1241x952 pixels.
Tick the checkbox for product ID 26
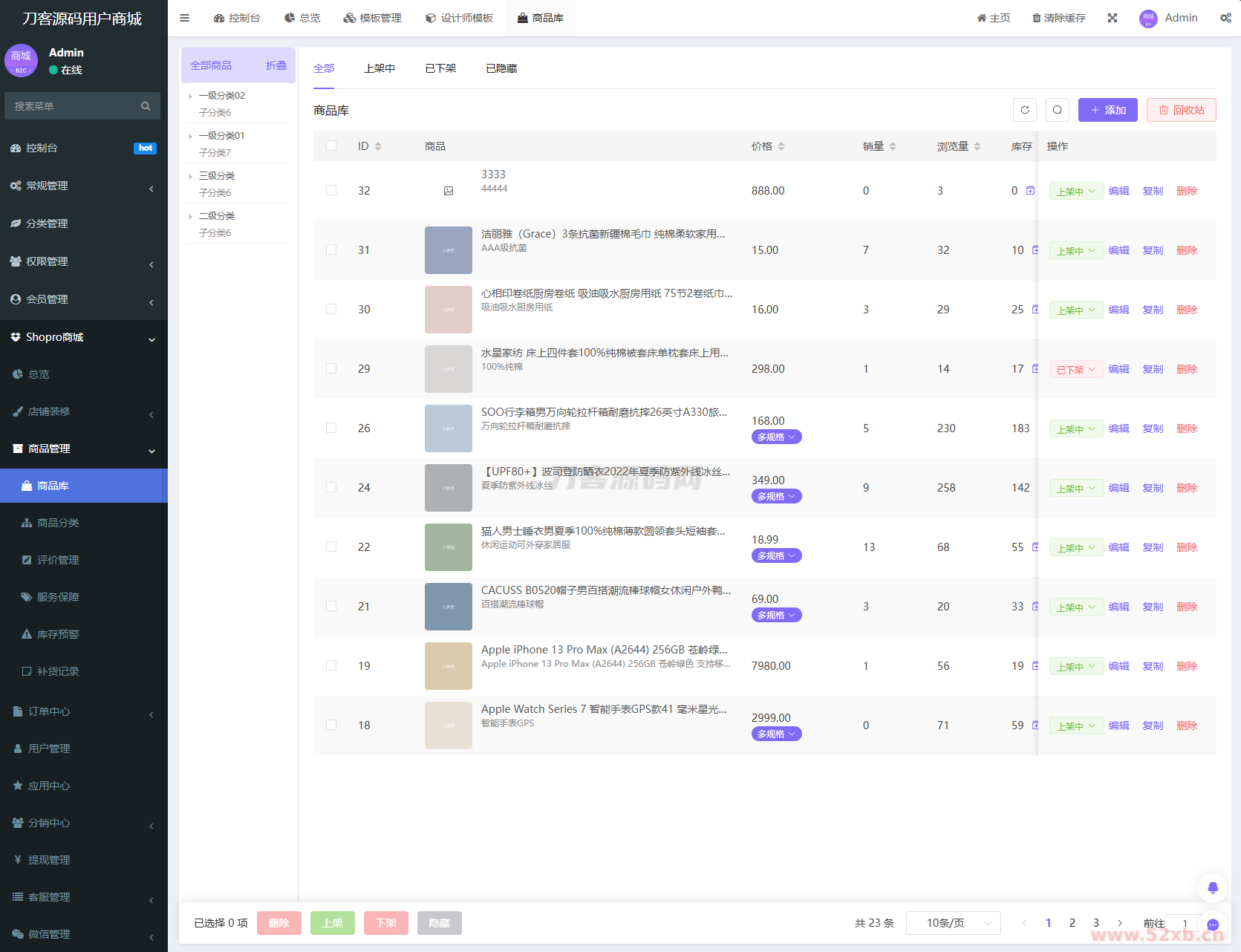pos(331,428)
